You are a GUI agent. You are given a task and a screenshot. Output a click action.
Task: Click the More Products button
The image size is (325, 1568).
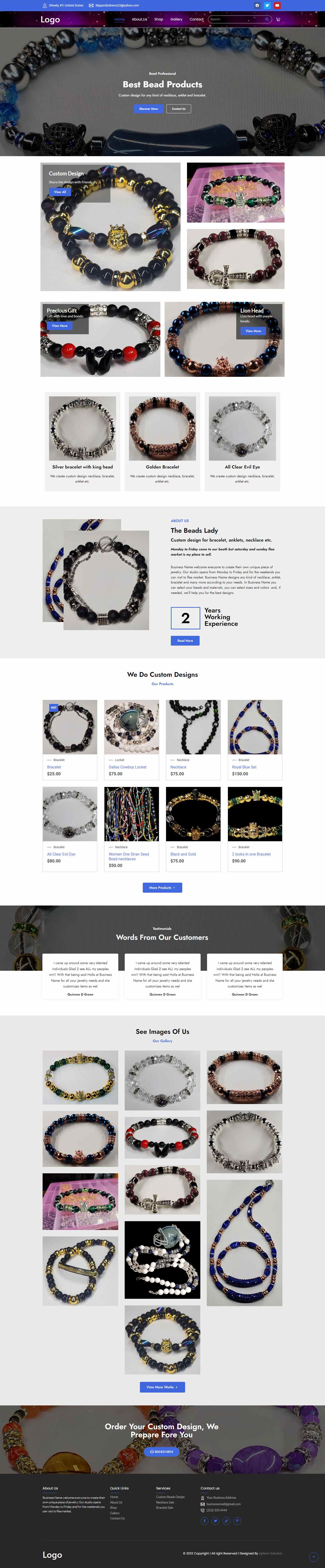click(x=162, y=887)
